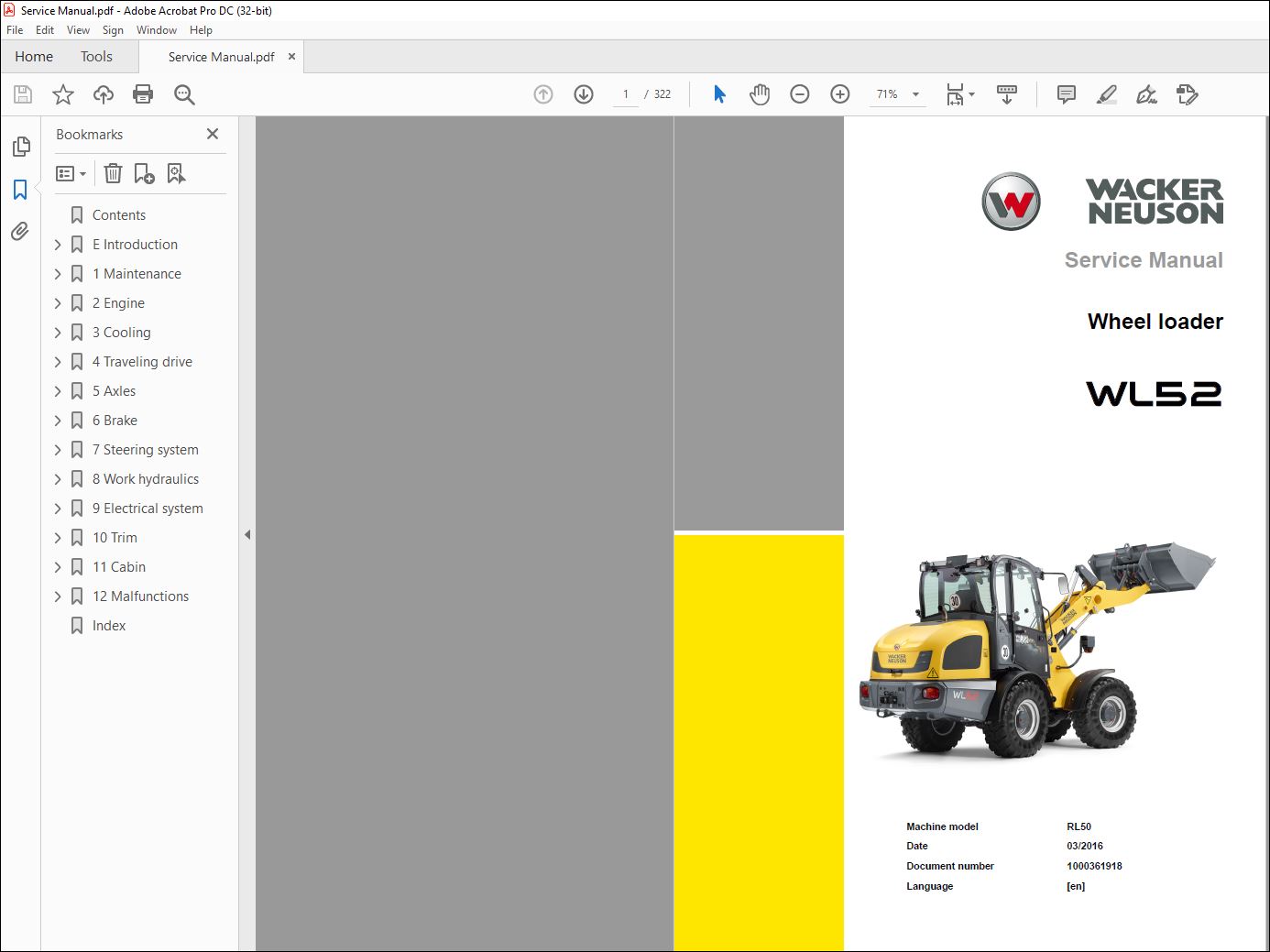The height and width of the screenshot is (952, 1270).
Task: Expand the 3 Cooling bookmark
Action: pyautogui.click(x=58, y=333)
